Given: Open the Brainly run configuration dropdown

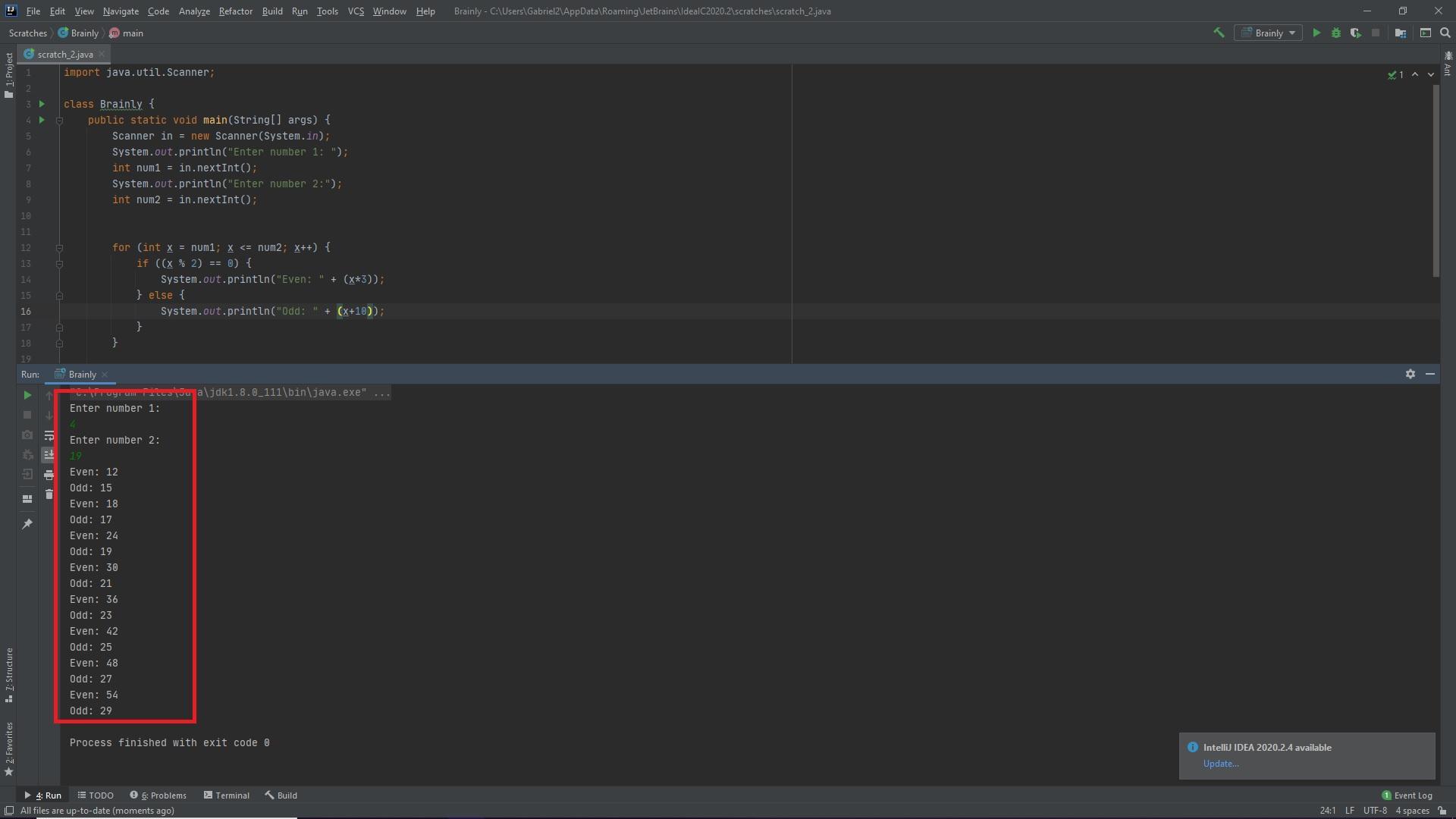Looking at the screenshot, I should click(x=1269, y=33).
